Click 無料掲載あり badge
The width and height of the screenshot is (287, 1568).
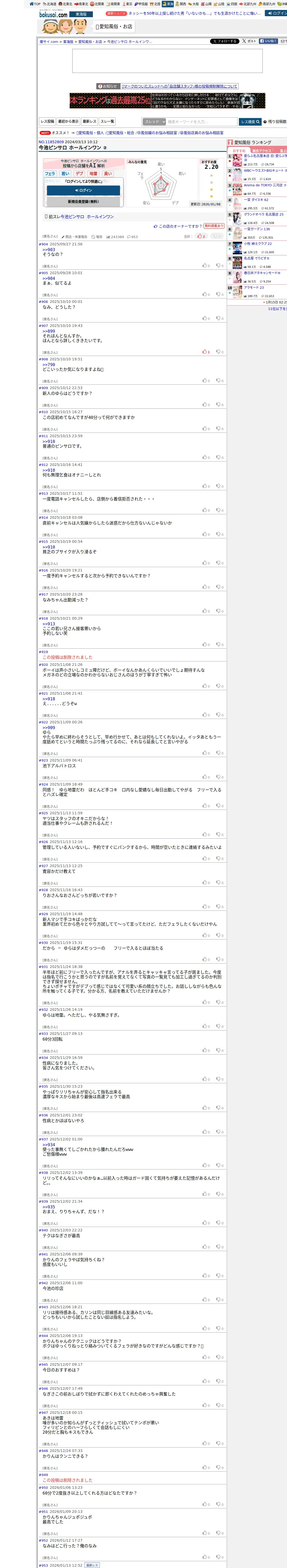click(x=213, y=226)
